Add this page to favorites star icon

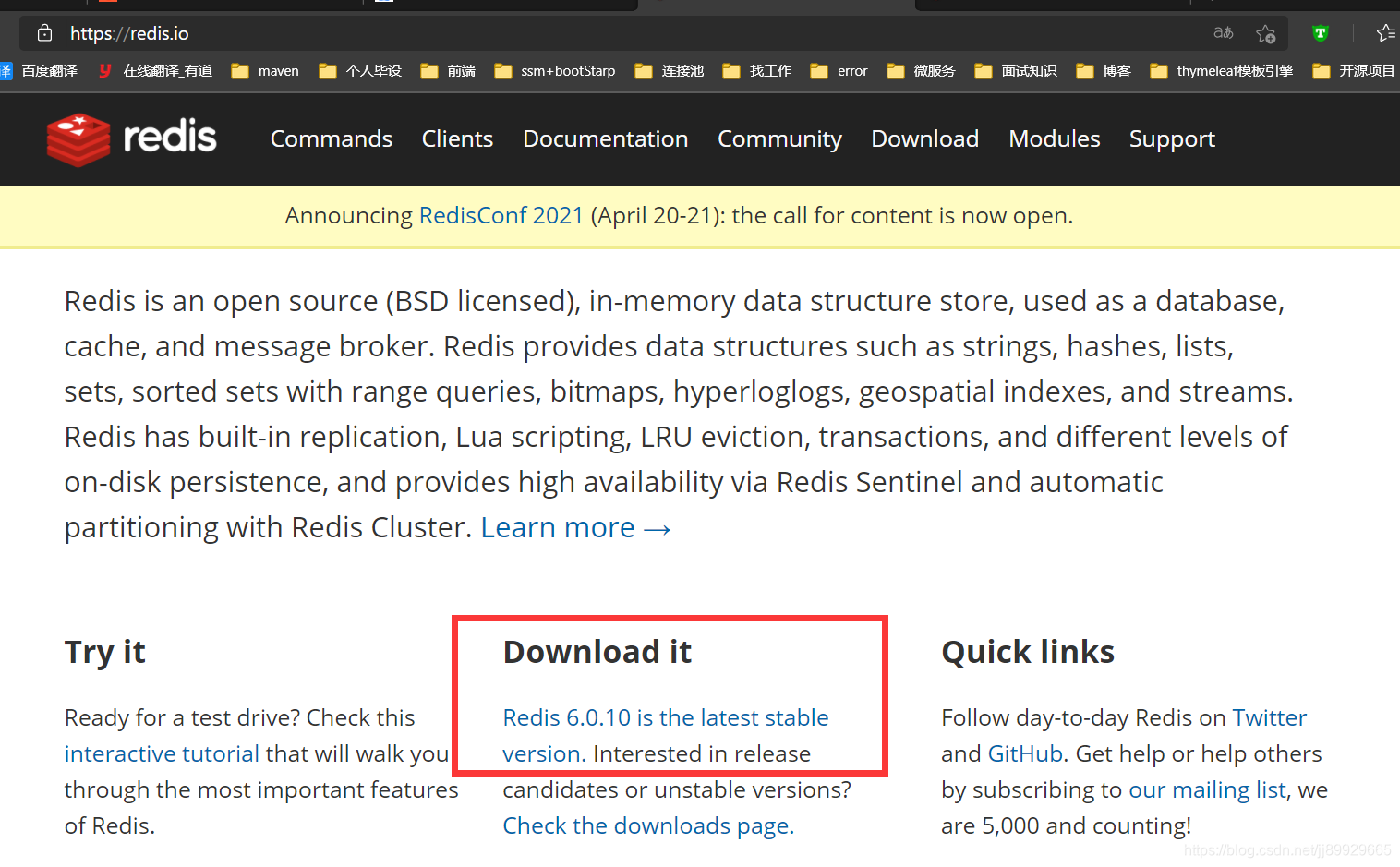1265,34
